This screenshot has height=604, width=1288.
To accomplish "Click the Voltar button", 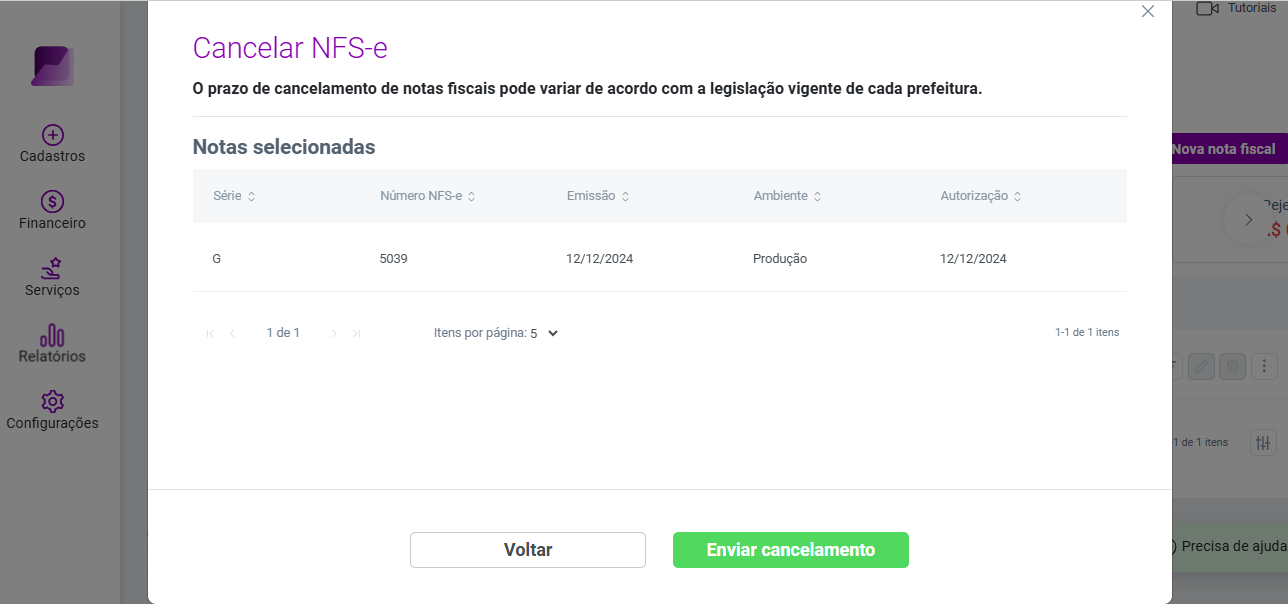I will [528, 550].
